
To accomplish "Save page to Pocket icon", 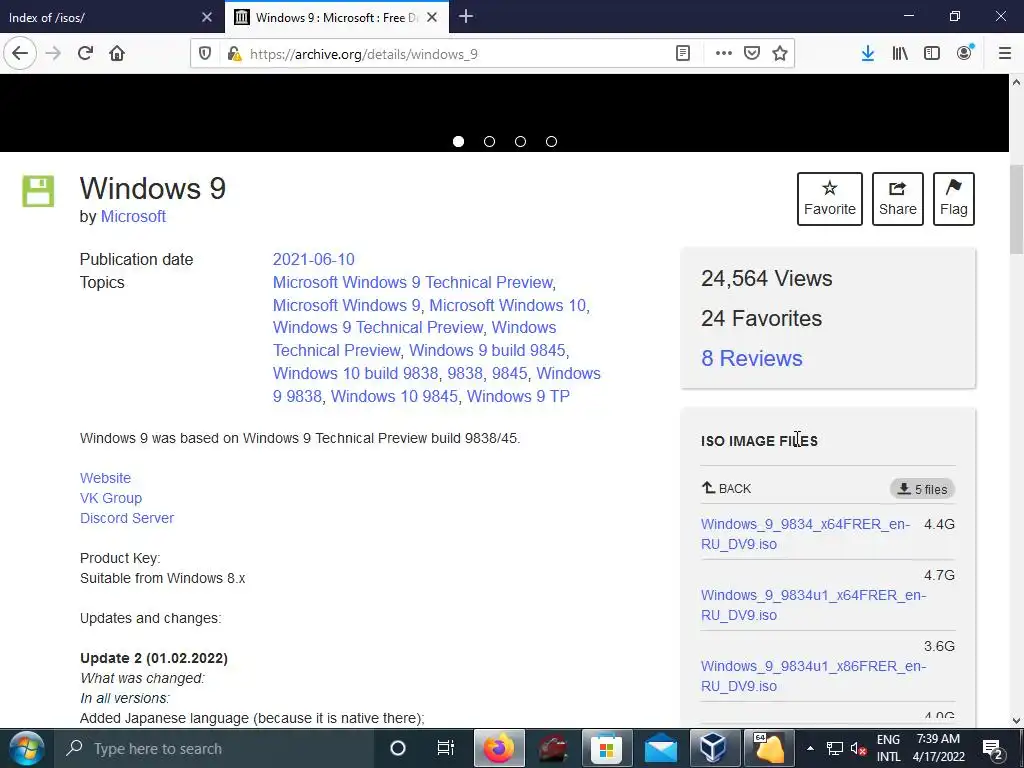I will [x=752, y=54].
